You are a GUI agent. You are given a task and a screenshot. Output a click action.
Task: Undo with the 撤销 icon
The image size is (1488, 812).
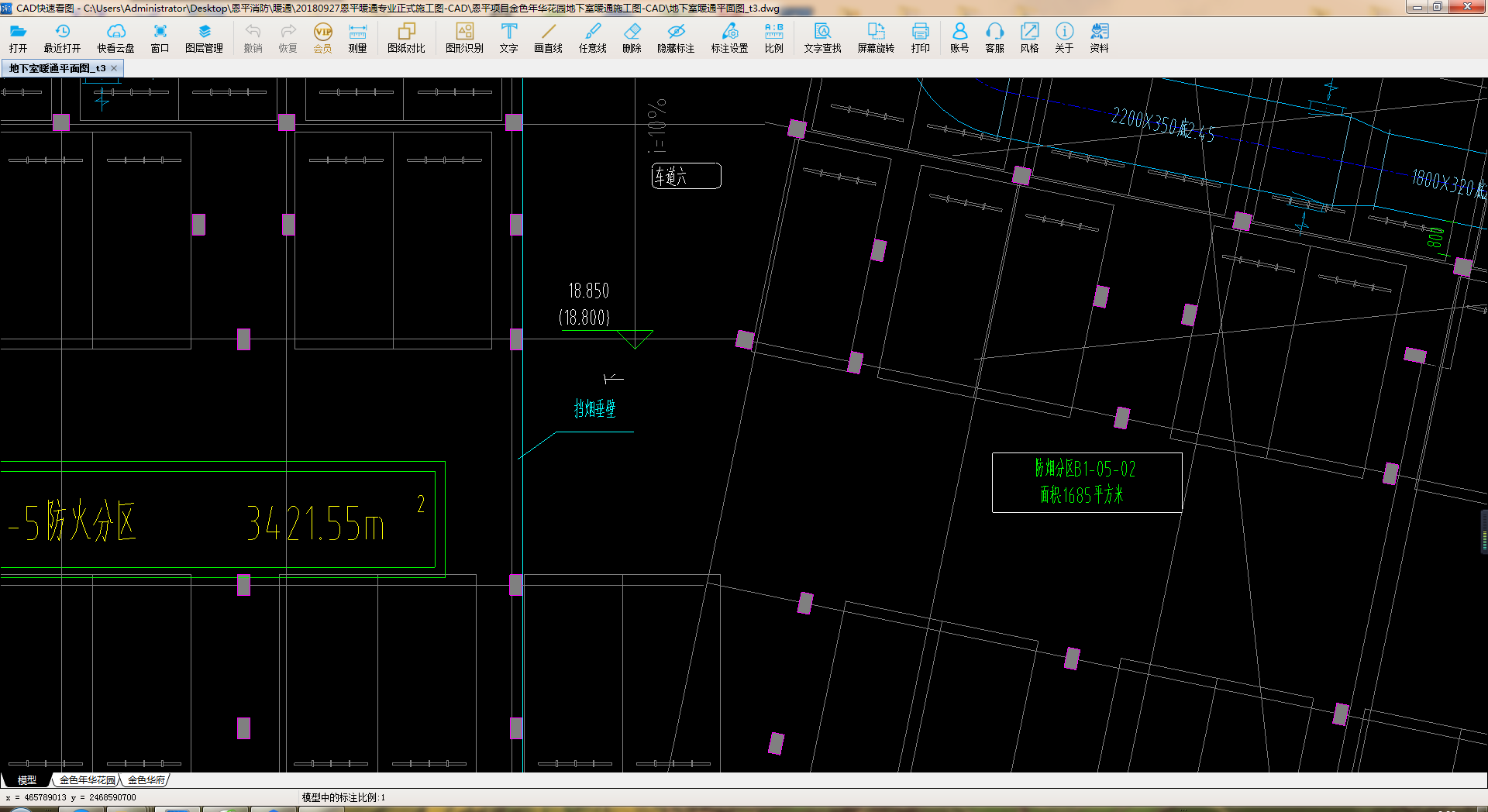click(x=253, y=38)
